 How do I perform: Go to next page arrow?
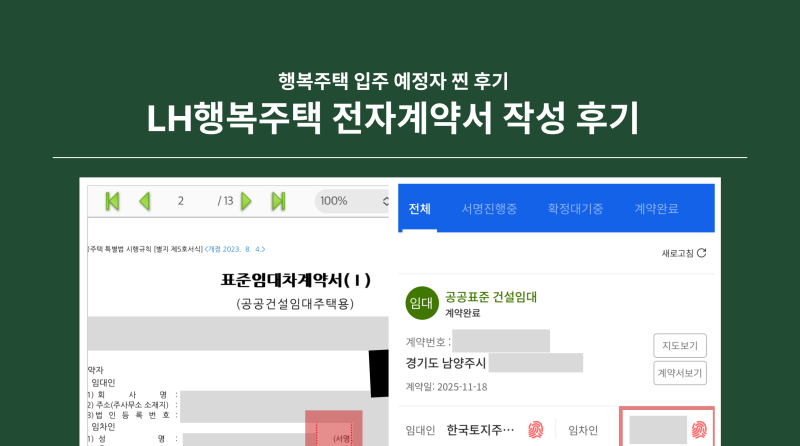click(x=246, y=201)
